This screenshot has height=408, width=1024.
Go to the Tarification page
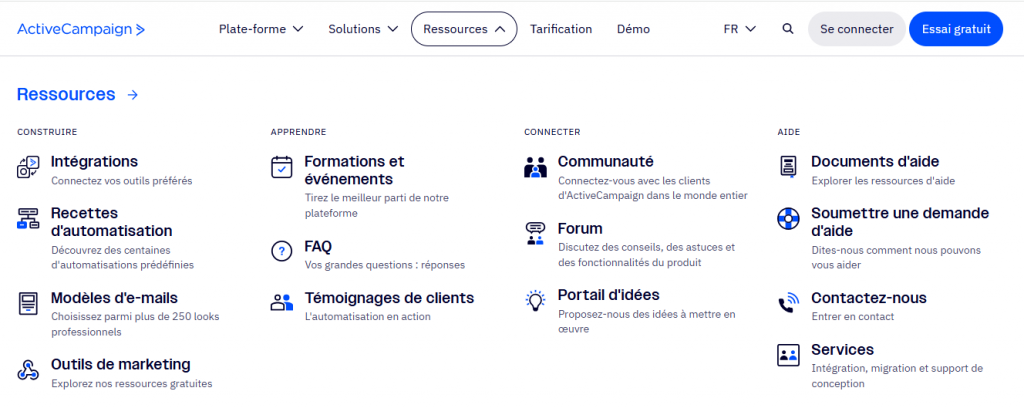pyautogui.click(x=561, y=29)
